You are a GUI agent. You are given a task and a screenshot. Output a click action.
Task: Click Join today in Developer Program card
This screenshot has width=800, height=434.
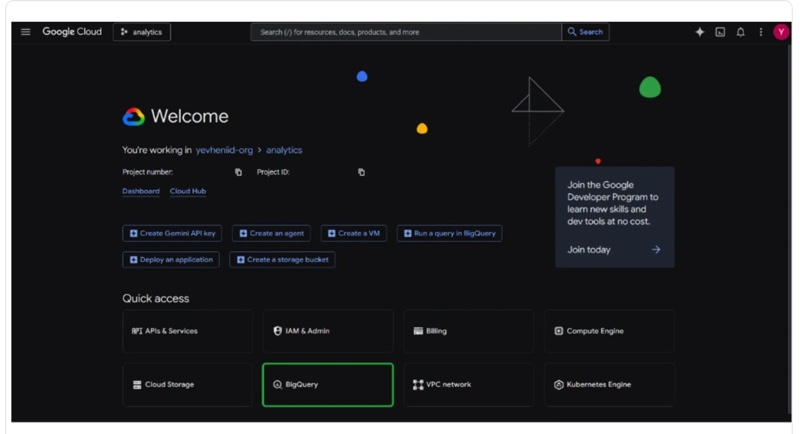coord(589,249)
